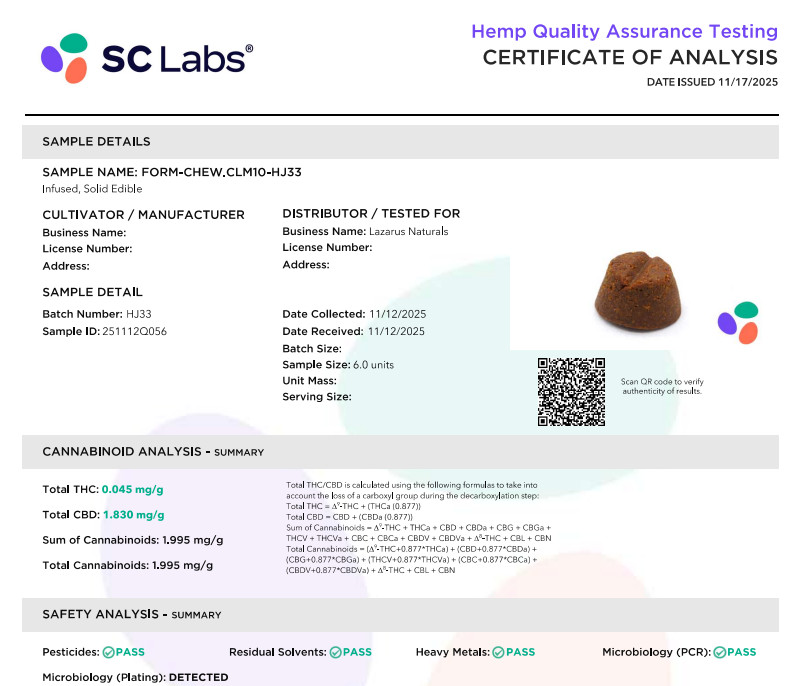Click the 'Sample Size: 6.0 units' entry

338,365
